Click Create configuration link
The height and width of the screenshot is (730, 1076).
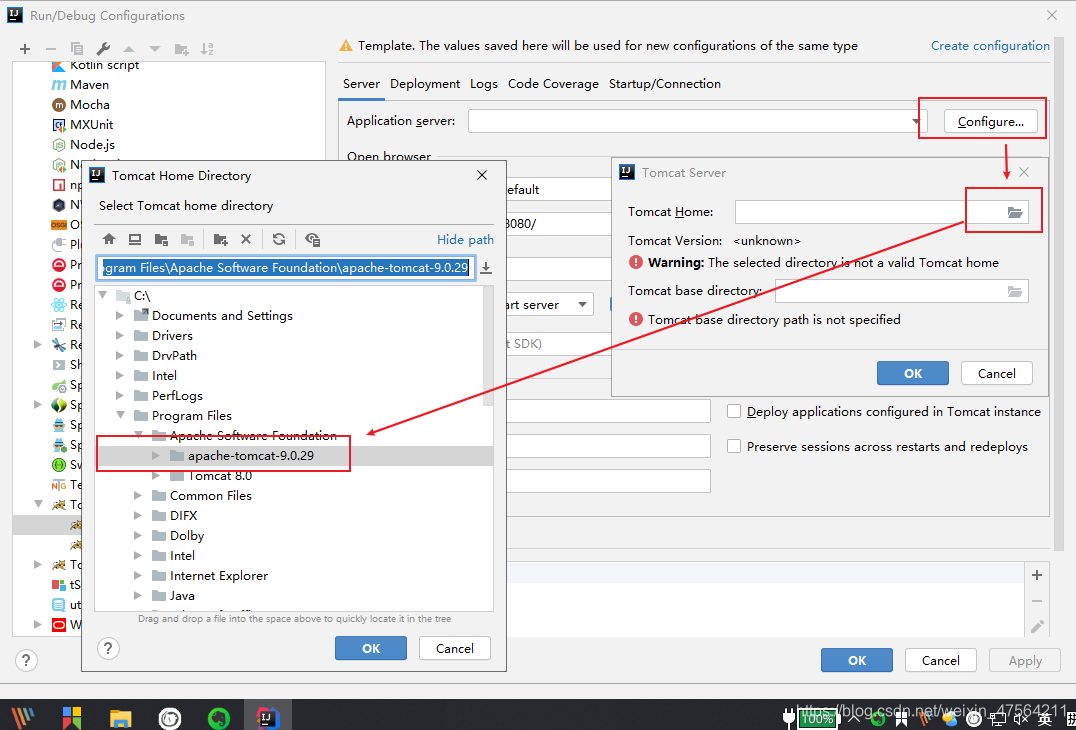coord(990,45)
